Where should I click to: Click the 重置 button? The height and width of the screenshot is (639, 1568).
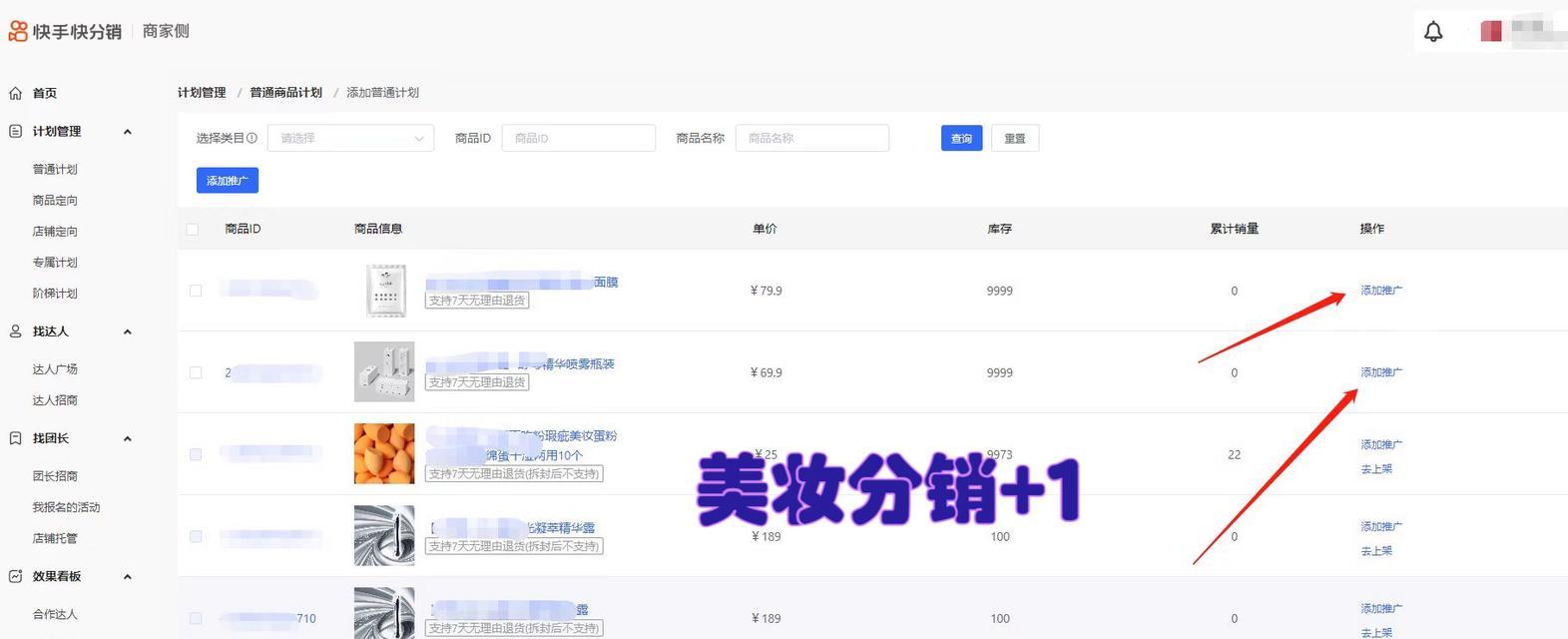(1015, 138)
